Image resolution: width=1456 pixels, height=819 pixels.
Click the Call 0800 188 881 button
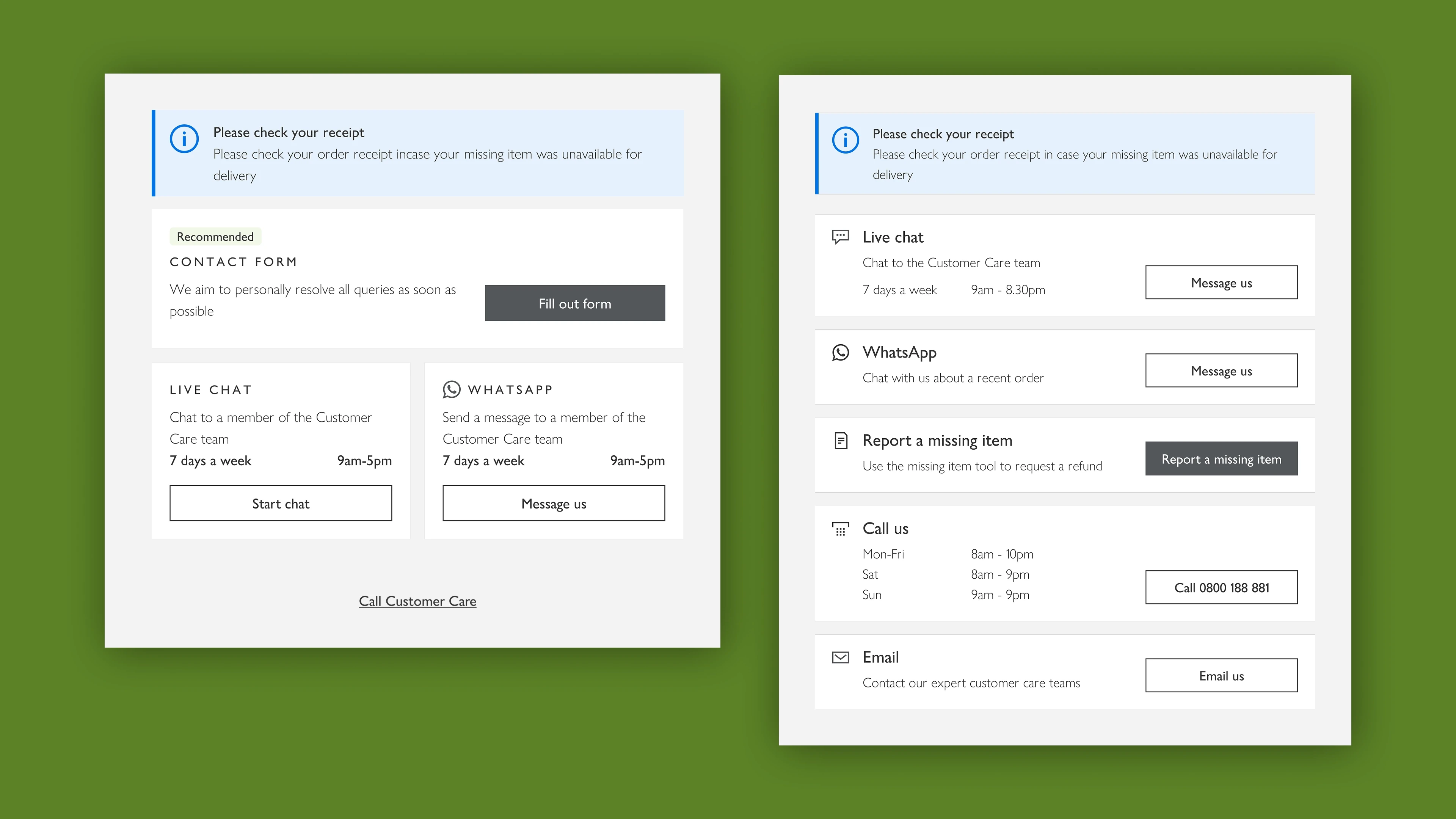click(1221, 587)
